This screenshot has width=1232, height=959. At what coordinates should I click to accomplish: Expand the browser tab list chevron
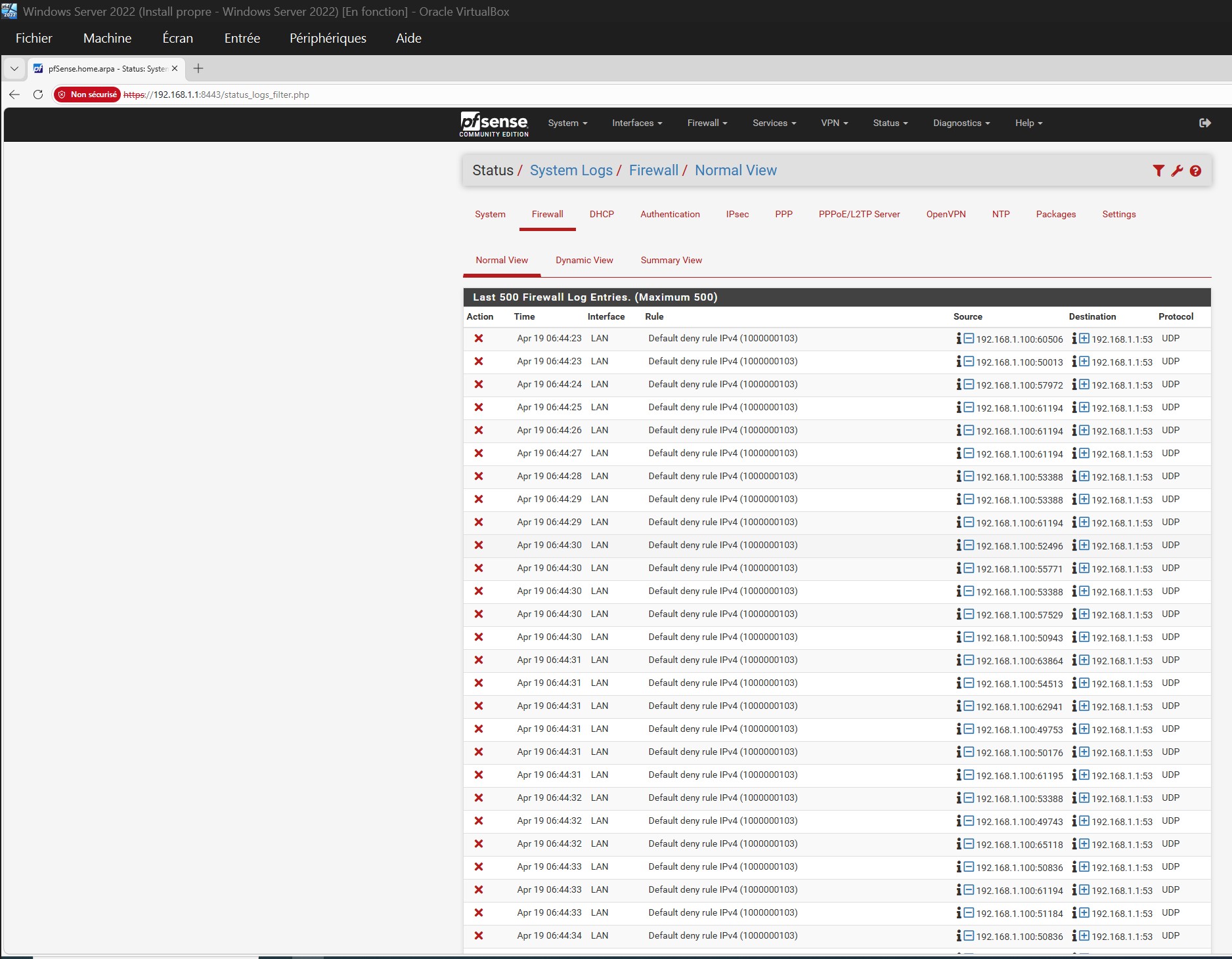point(14,68)
